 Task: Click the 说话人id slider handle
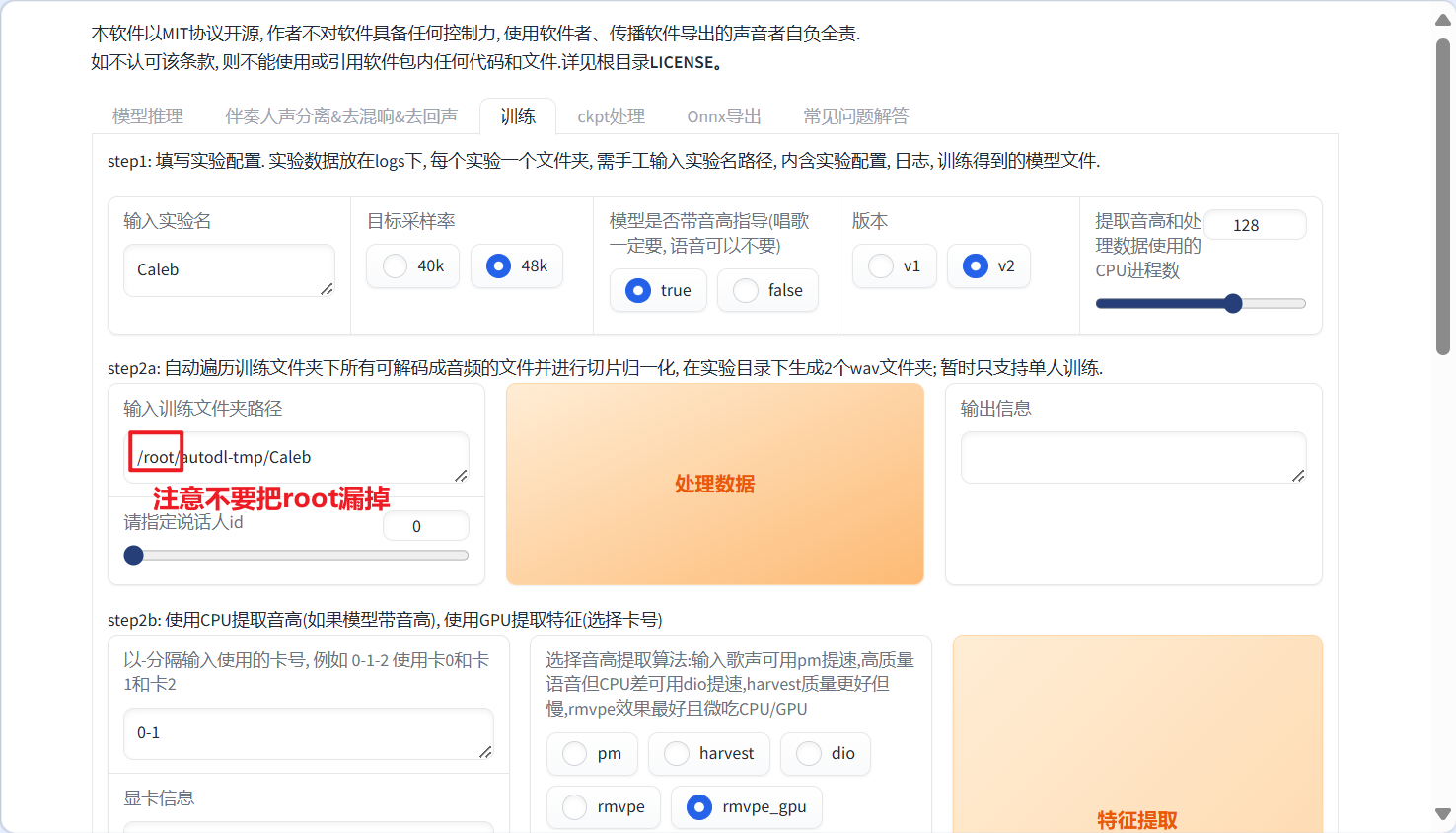[x=133, y=556]
